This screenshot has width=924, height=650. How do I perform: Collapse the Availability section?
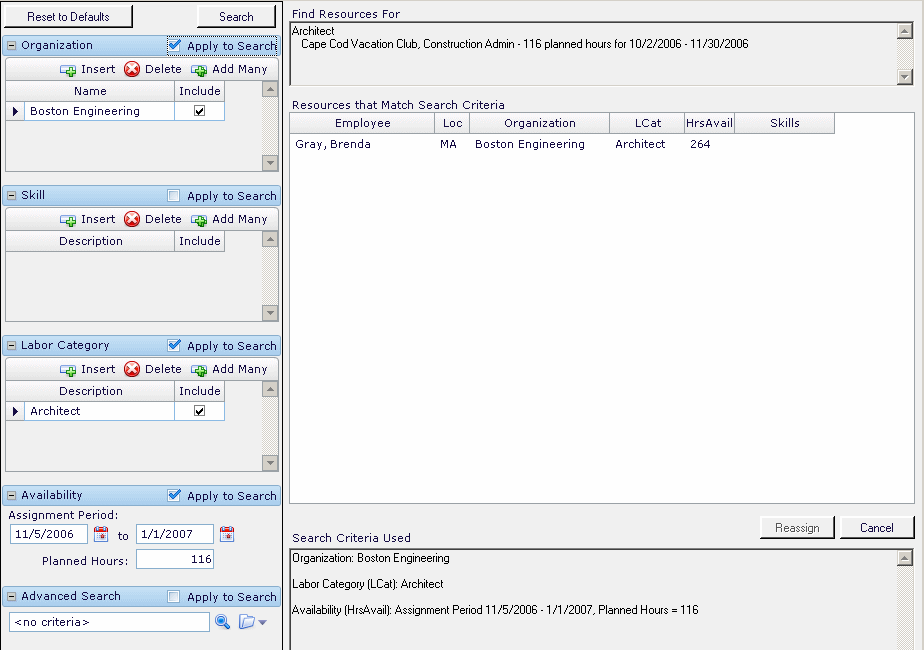click(12, 496)
